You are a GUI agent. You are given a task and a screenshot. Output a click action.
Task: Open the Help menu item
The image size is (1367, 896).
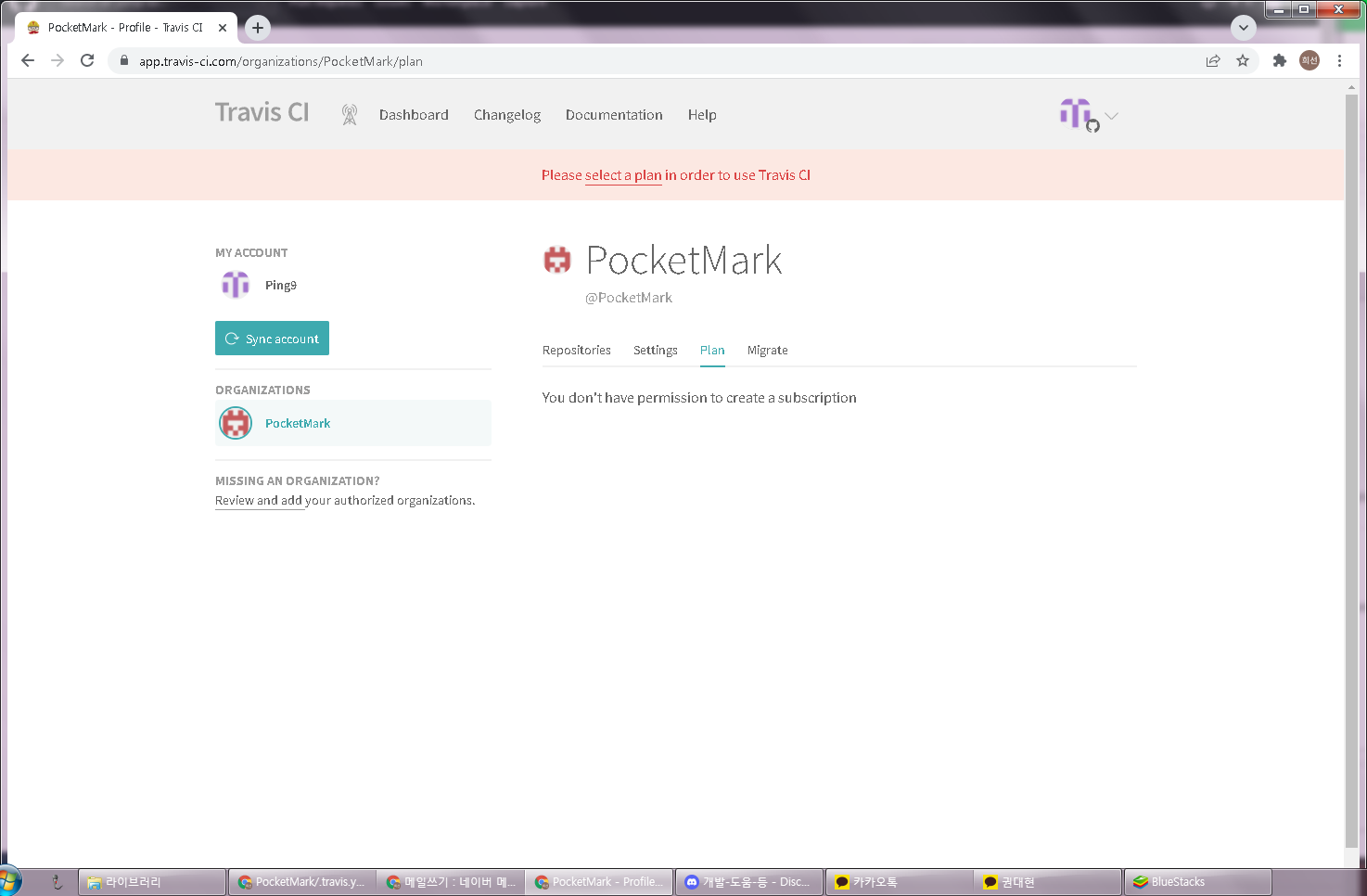[x=702, y=115]
